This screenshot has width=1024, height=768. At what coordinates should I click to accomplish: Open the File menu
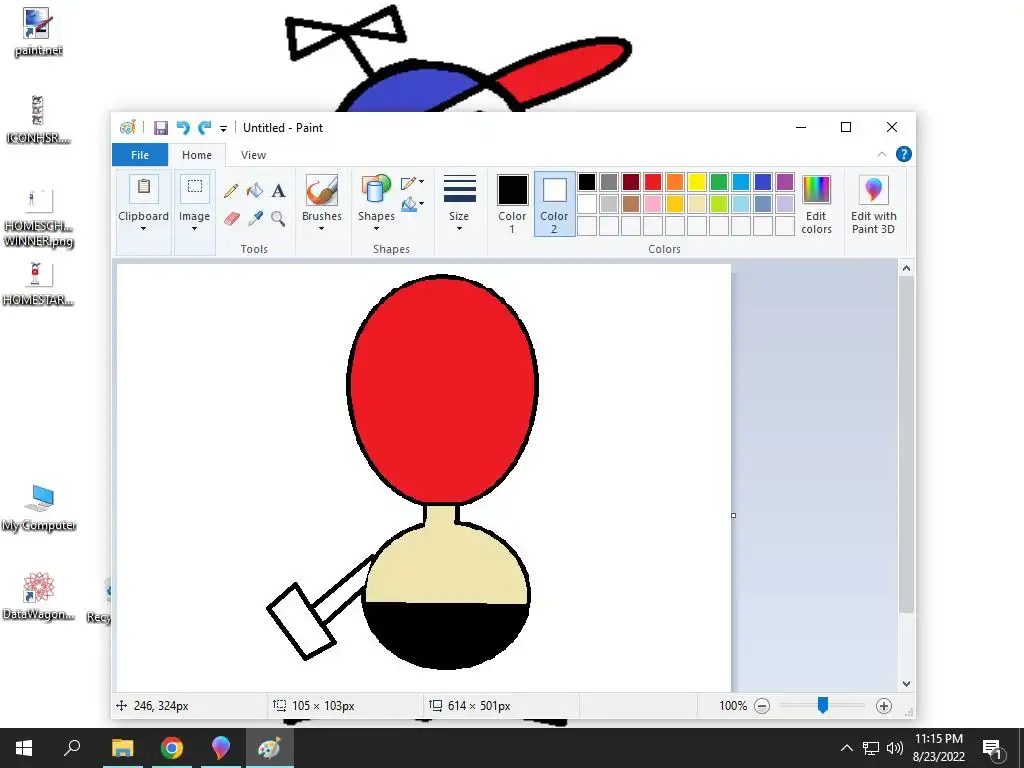[x=140, y=155]
